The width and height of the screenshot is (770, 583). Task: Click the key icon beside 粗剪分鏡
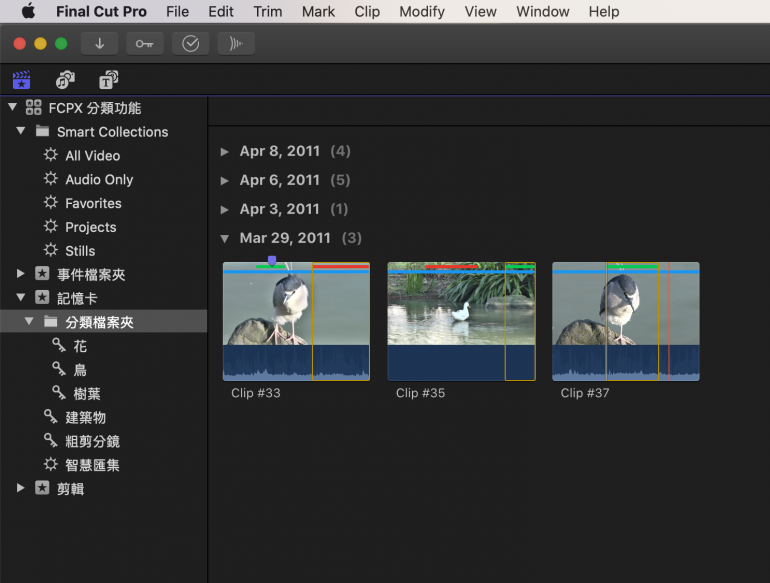[51, 441]
